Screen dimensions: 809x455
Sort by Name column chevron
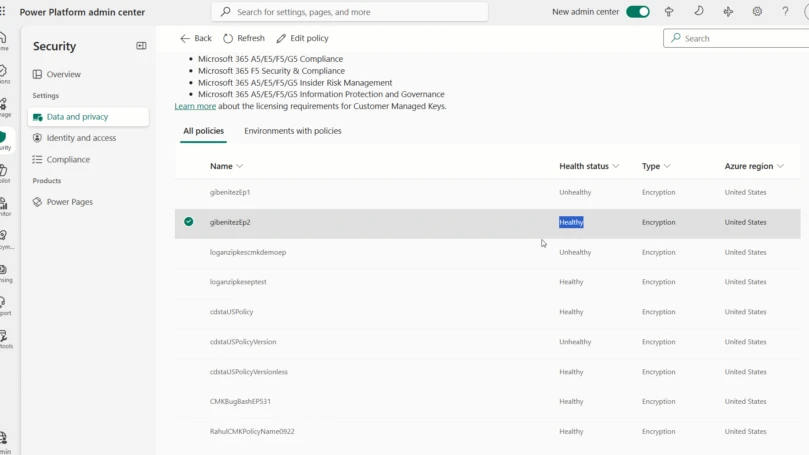pyautogui.click(x=239, y=166)
